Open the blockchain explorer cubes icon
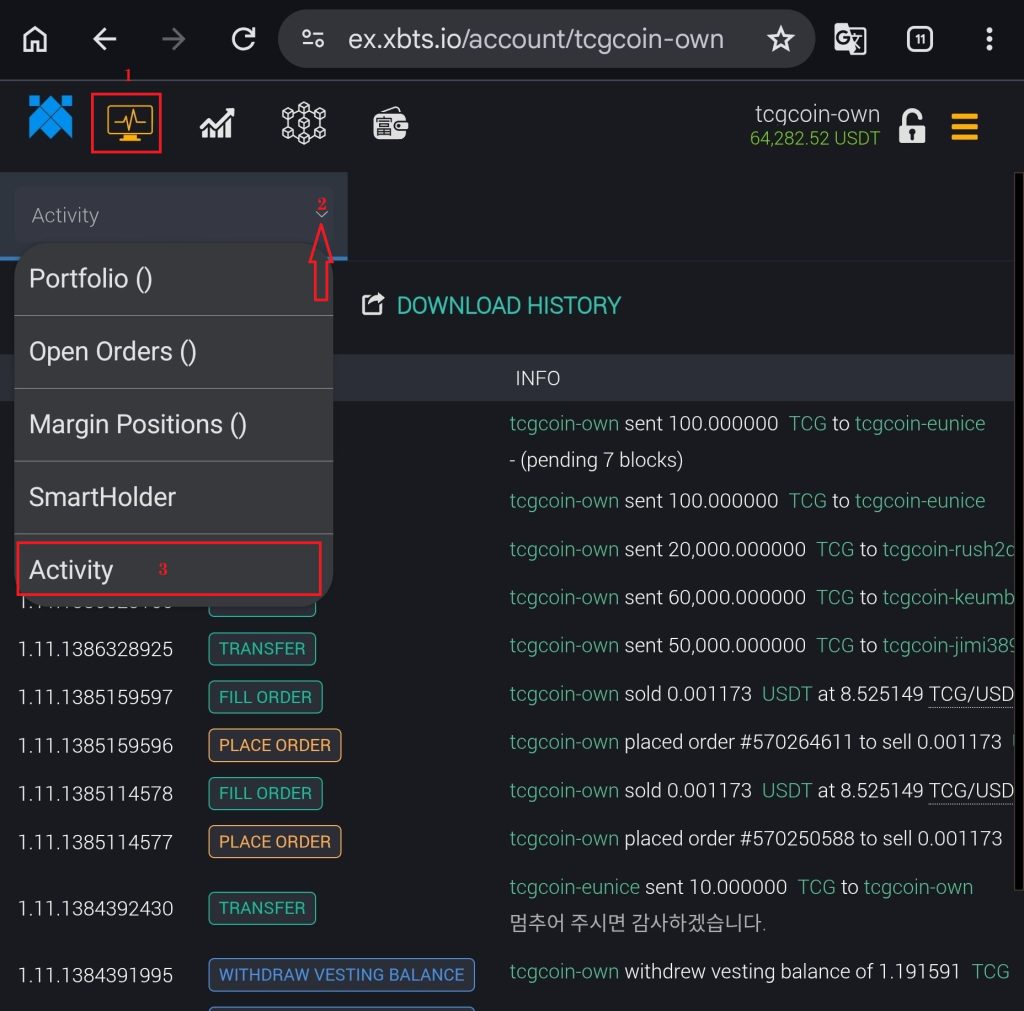The height and width of the screenshot is (1011, 1024). pos(303,124)
